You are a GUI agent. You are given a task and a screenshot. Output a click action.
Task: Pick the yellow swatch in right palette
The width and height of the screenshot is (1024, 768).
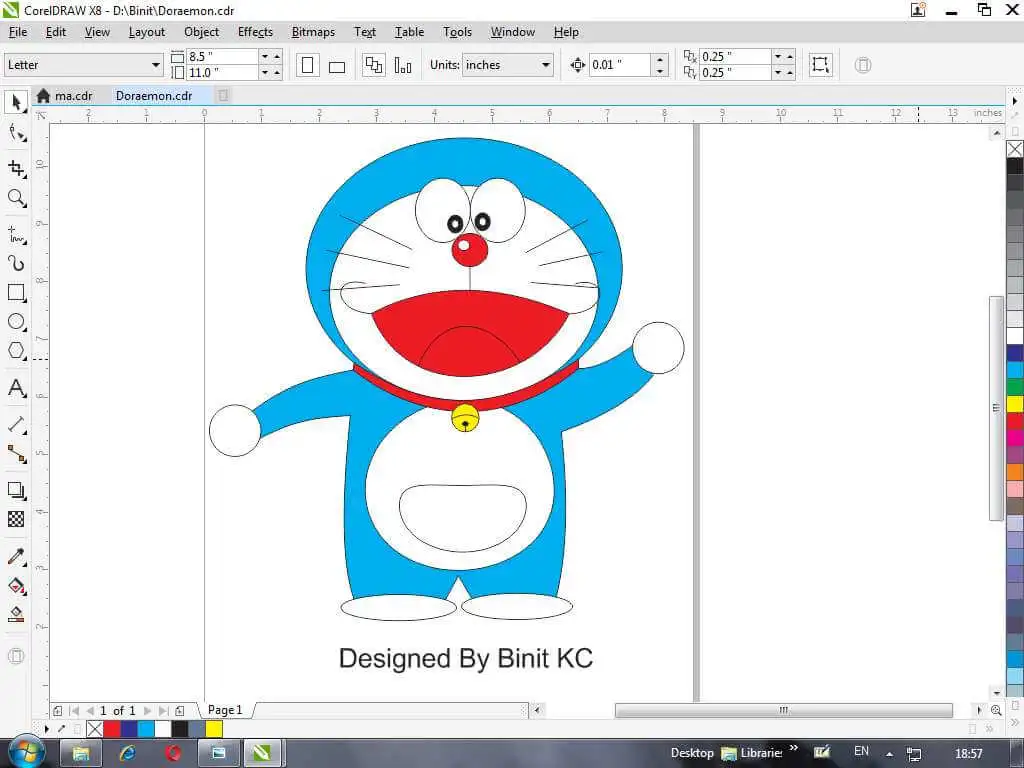pyautogui.click(x=1014, y=404)
